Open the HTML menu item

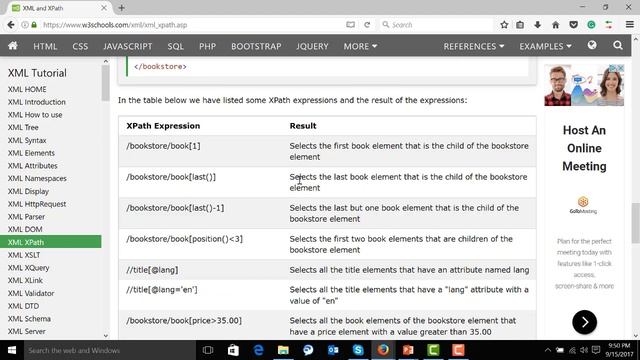(x=45, y=46)
